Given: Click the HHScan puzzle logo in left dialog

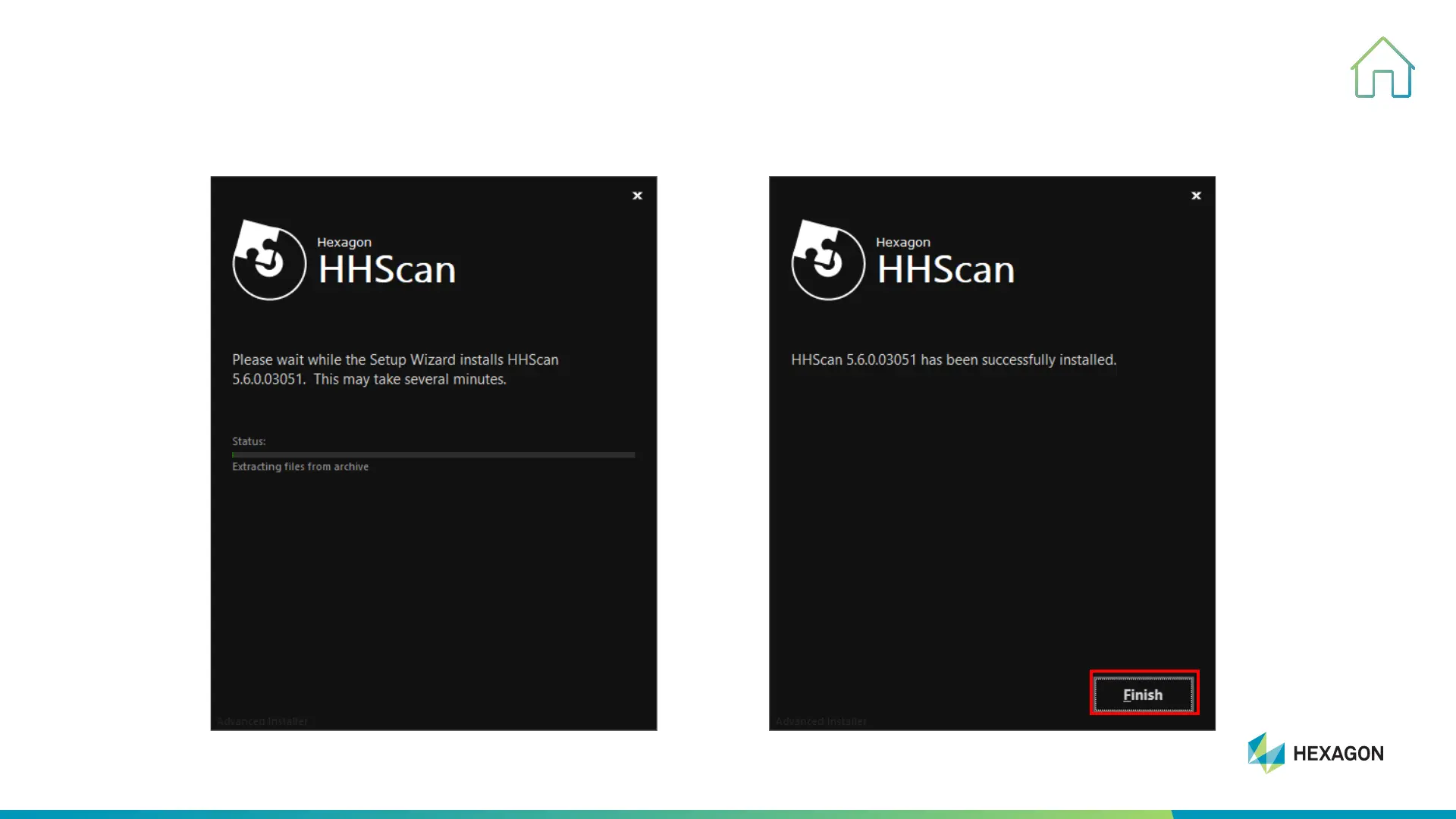Looking at the screenshot, I should pos(268,260).
